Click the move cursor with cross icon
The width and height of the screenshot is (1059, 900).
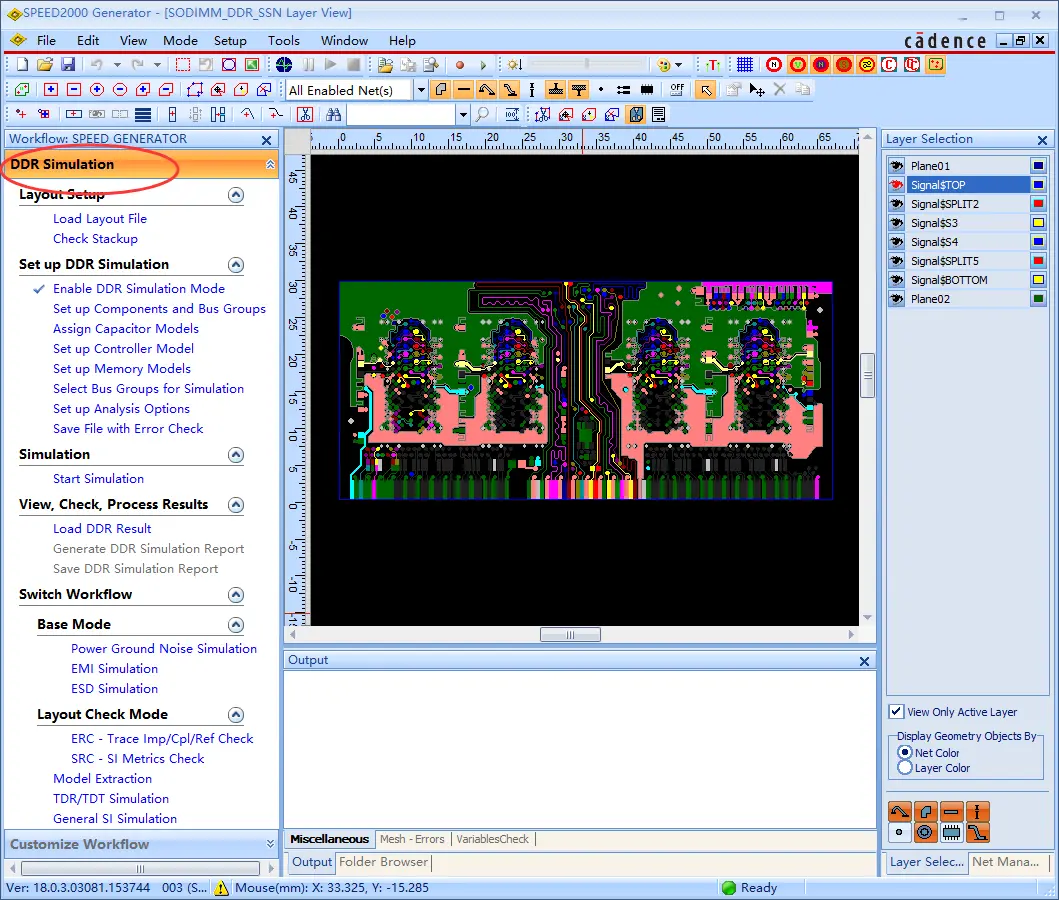click(756, 90)
